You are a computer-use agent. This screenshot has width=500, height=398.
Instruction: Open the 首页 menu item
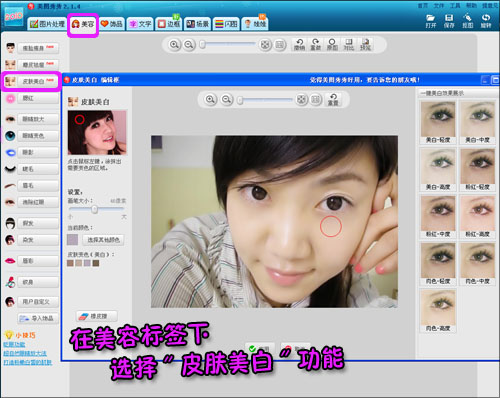coord(423,6)
